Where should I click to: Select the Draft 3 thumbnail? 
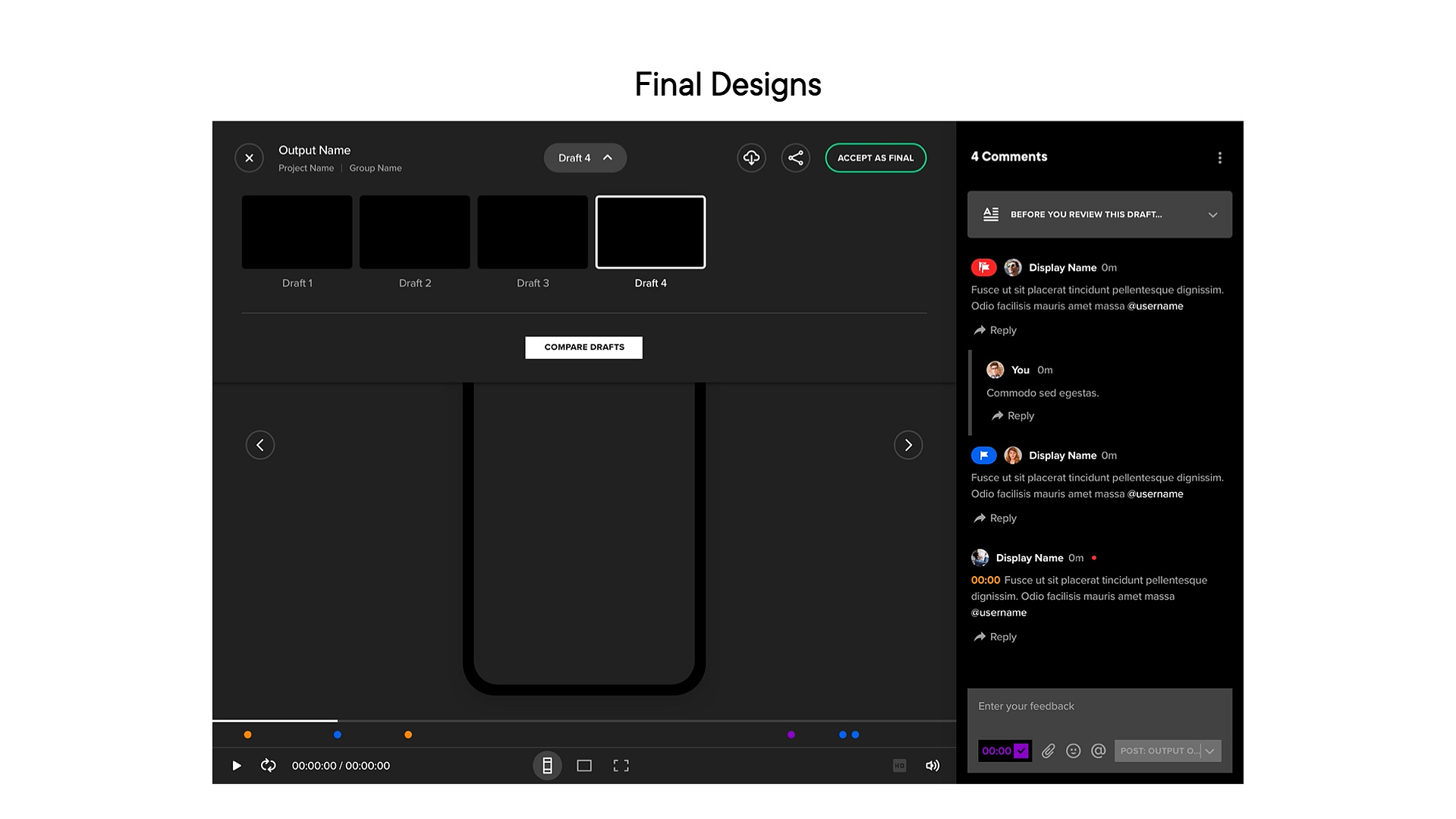(x=533, y=232)
